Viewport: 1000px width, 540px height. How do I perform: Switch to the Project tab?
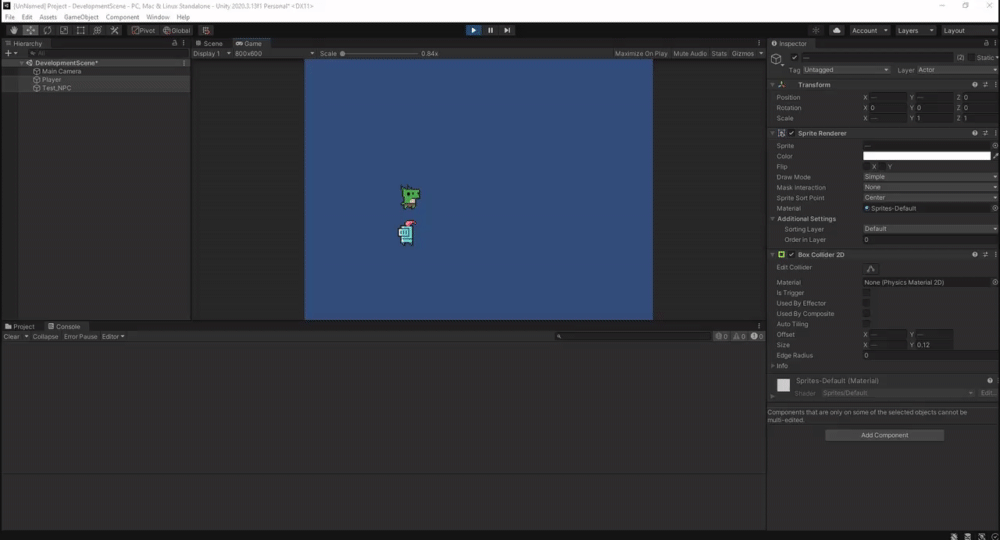point(20,326)
